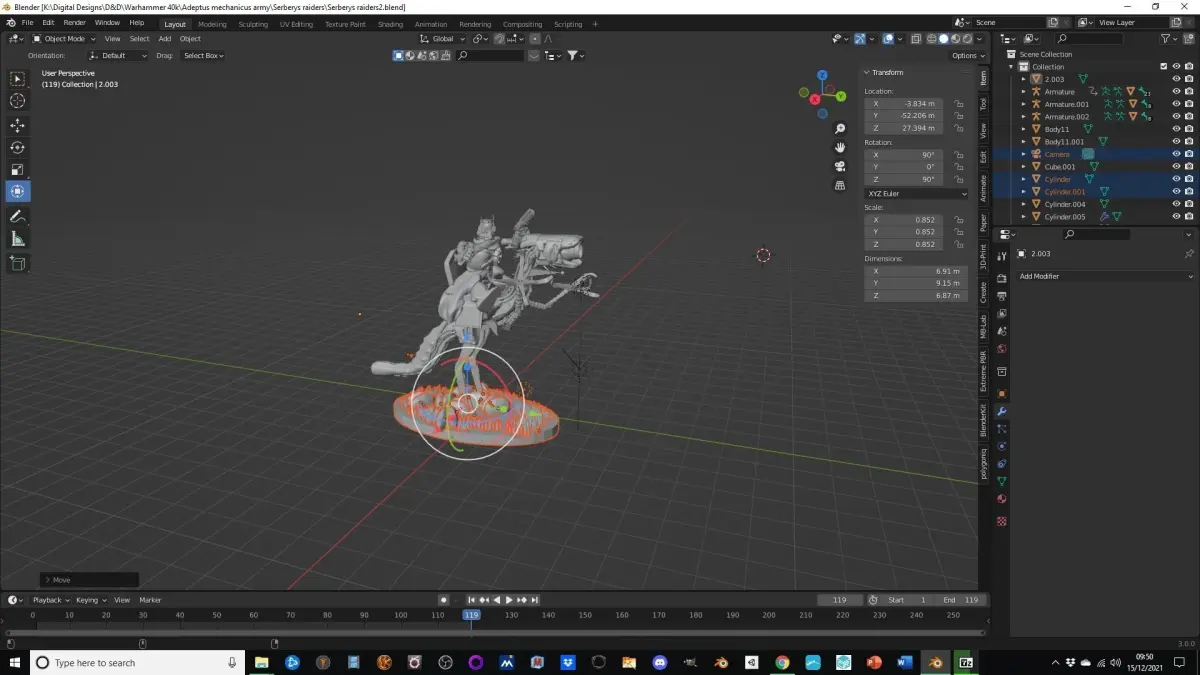Switch perspective/orthographic with grid icon

coord(841,185)
